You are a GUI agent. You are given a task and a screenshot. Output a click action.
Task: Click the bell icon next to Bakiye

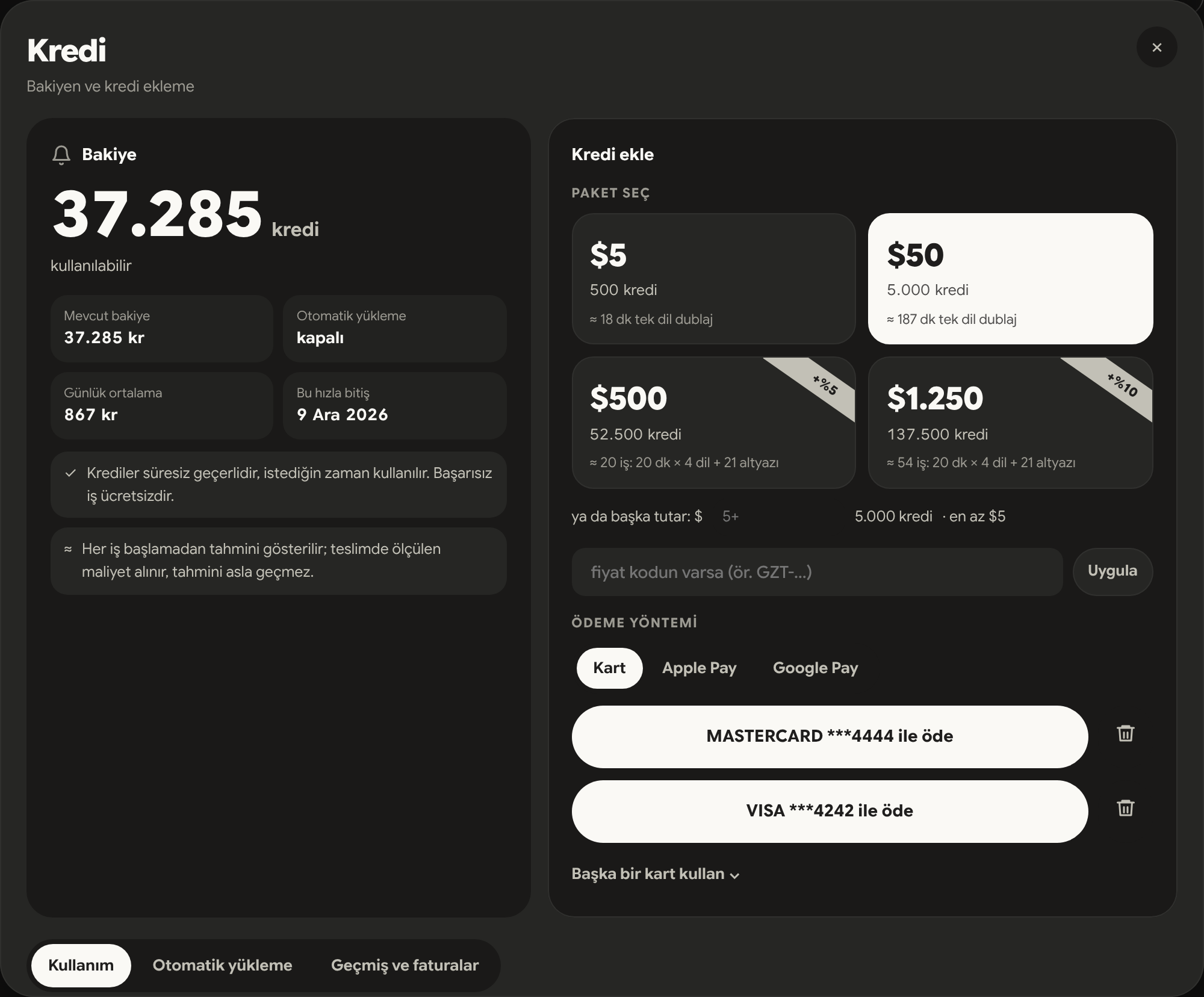(61, 155)
